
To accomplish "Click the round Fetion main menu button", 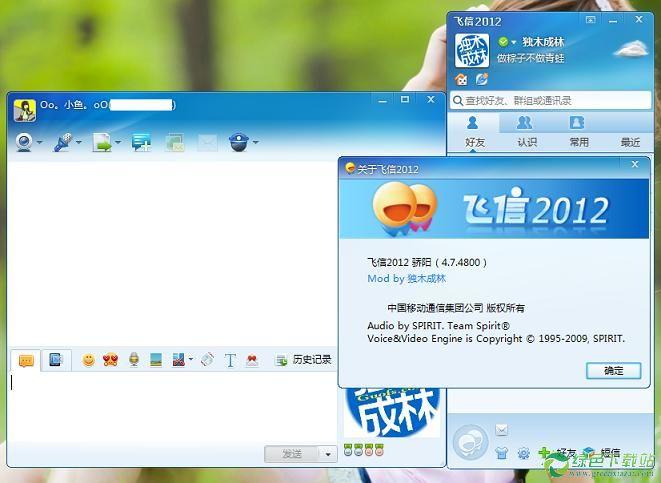I will [470, 443].
